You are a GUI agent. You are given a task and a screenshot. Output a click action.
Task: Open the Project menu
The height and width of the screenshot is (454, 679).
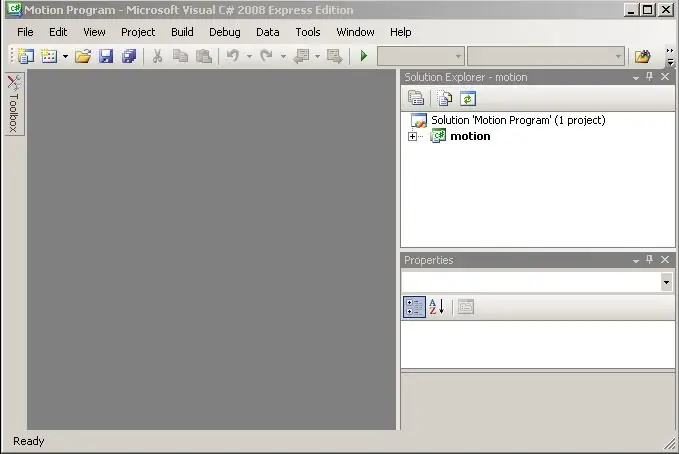pos(138,32)
